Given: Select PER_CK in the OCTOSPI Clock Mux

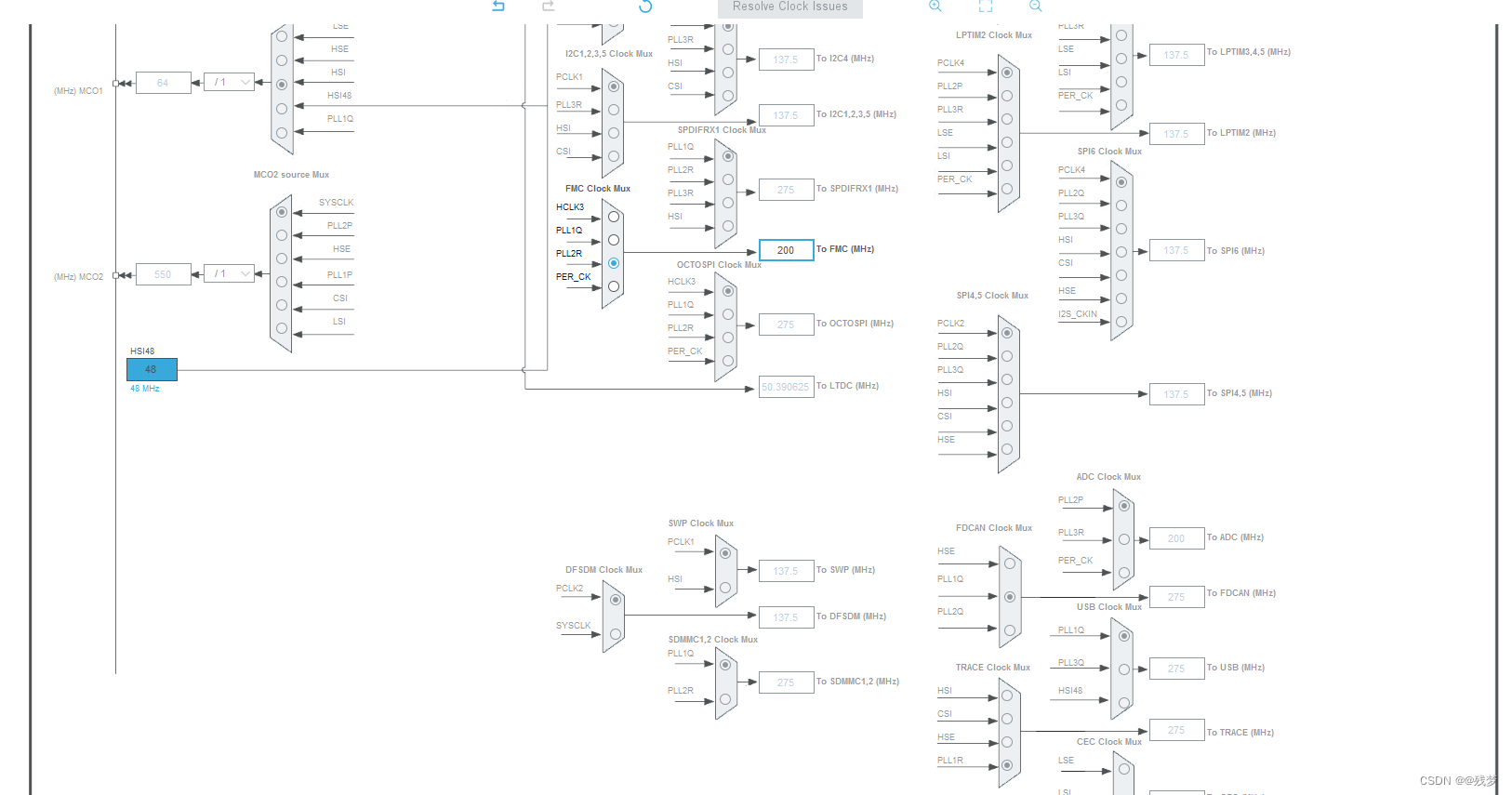Looking at the screenshot, I should click(728, 361).
